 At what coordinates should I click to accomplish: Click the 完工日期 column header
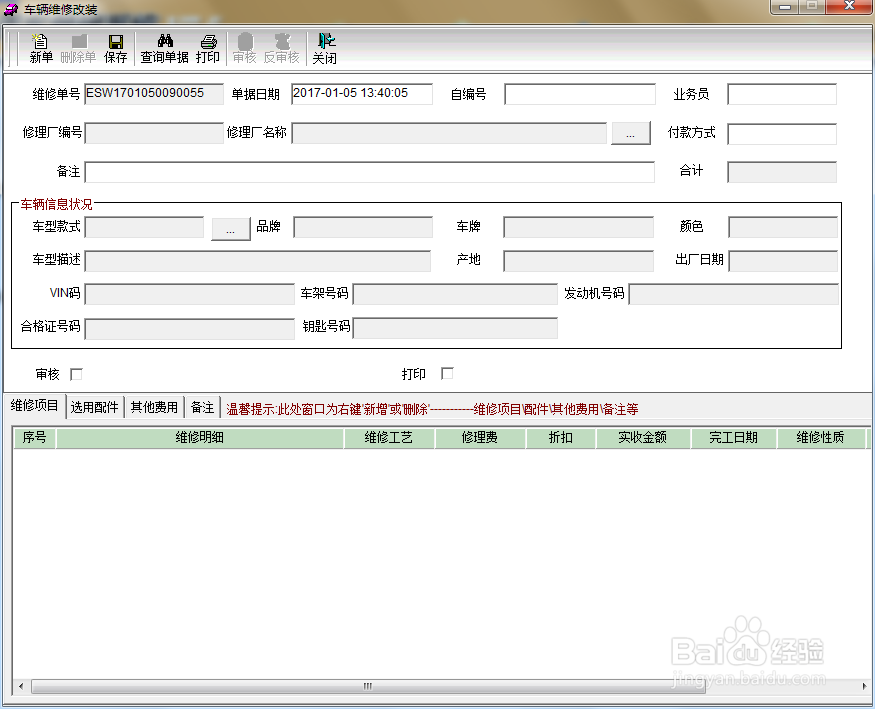[733, 438]
